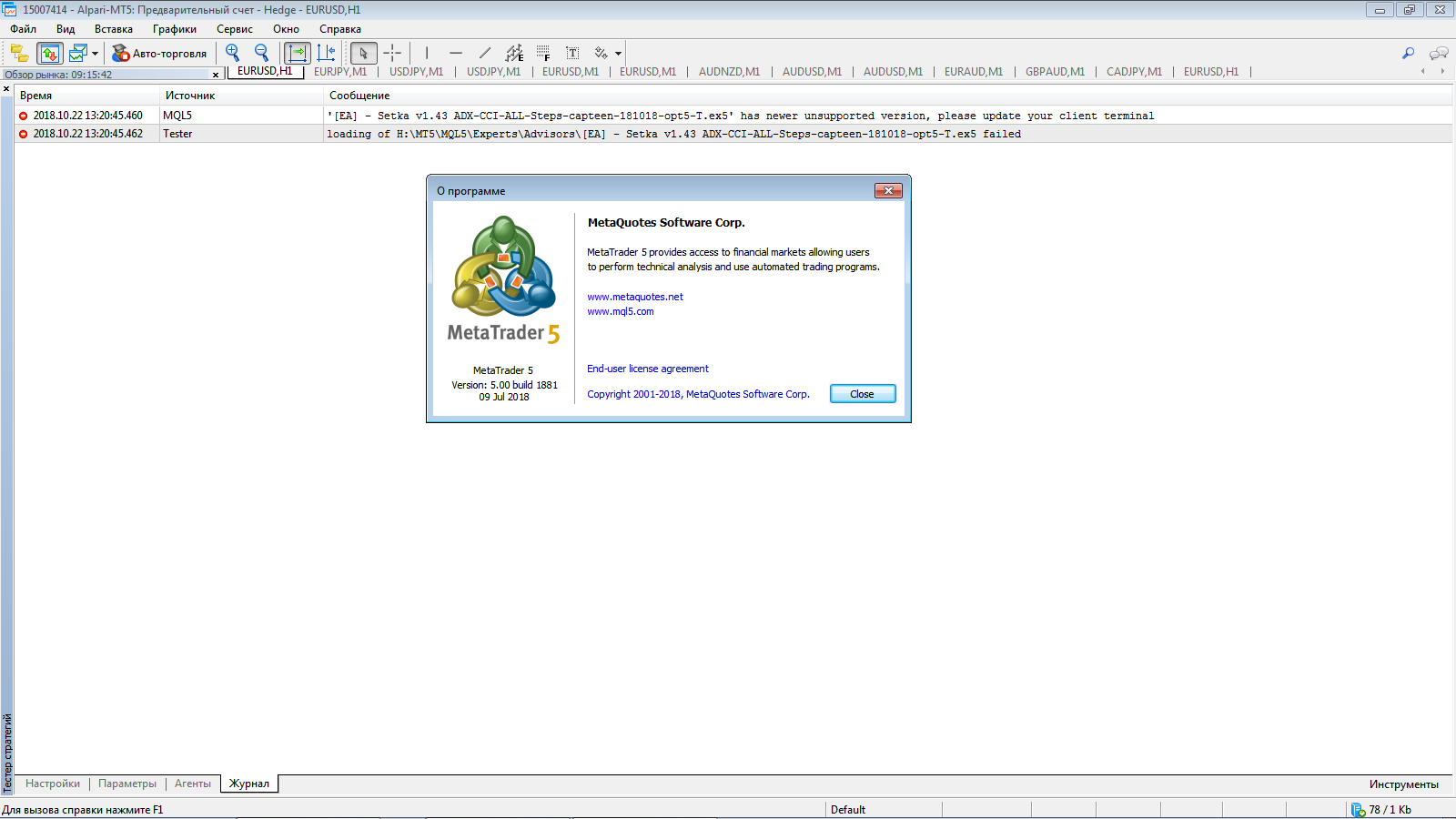Click the Инструменты label

[1404, 784]
